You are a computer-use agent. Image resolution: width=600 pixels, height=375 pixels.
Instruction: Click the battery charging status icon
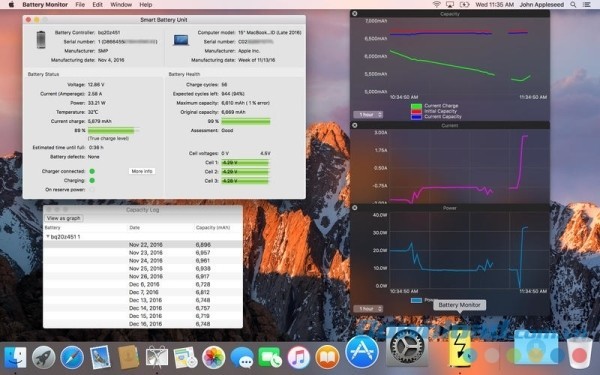(x=464, y=5)
